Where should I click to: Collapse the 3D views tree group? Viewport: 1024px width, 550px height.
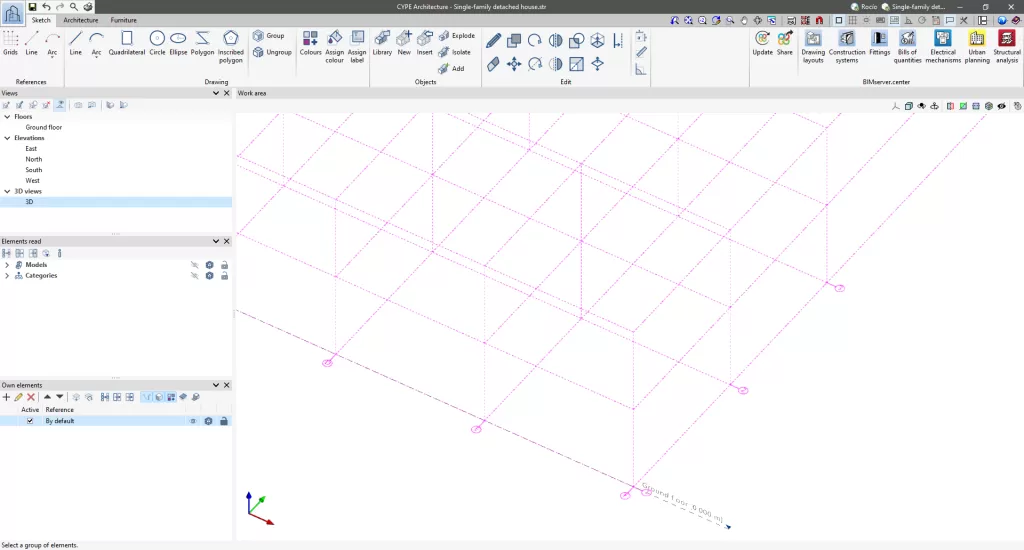(7, 191)
